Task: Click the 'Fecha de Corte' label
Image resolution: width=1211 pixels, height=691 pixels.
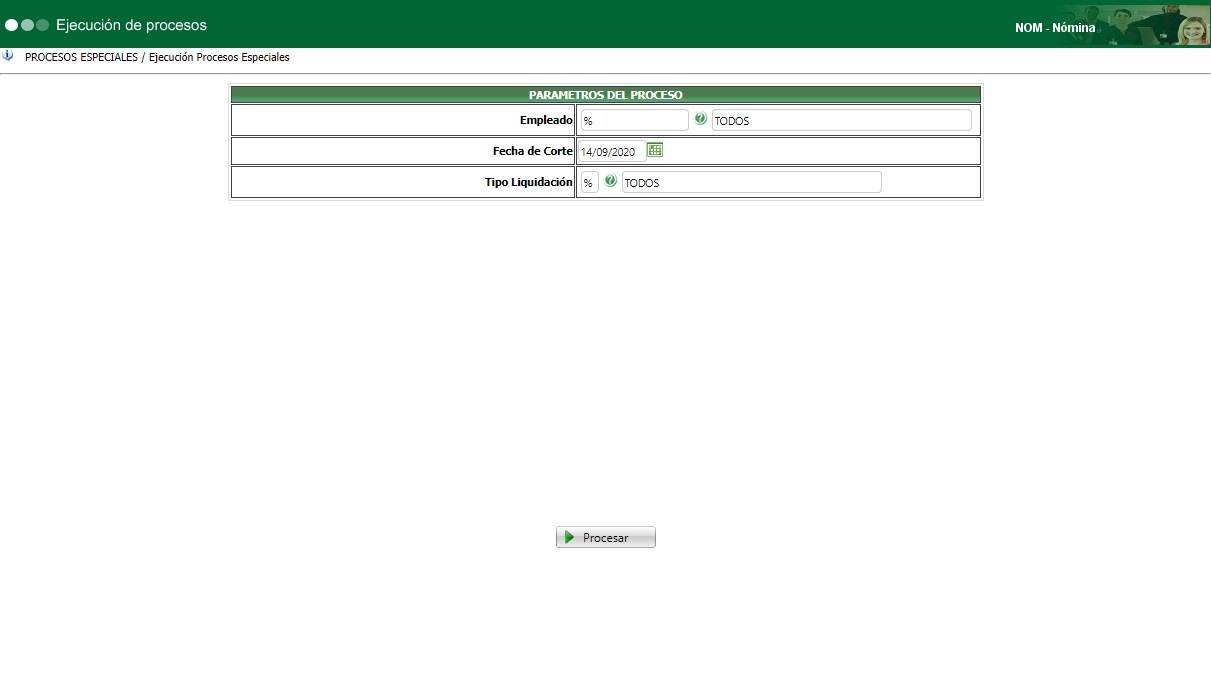Action: point(533,151)
